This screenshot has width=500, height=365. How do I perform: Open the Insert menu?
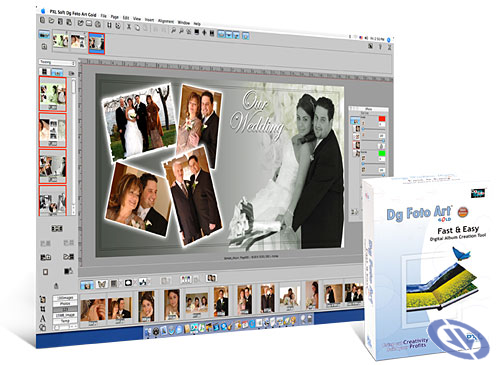[x=149, y=20]
